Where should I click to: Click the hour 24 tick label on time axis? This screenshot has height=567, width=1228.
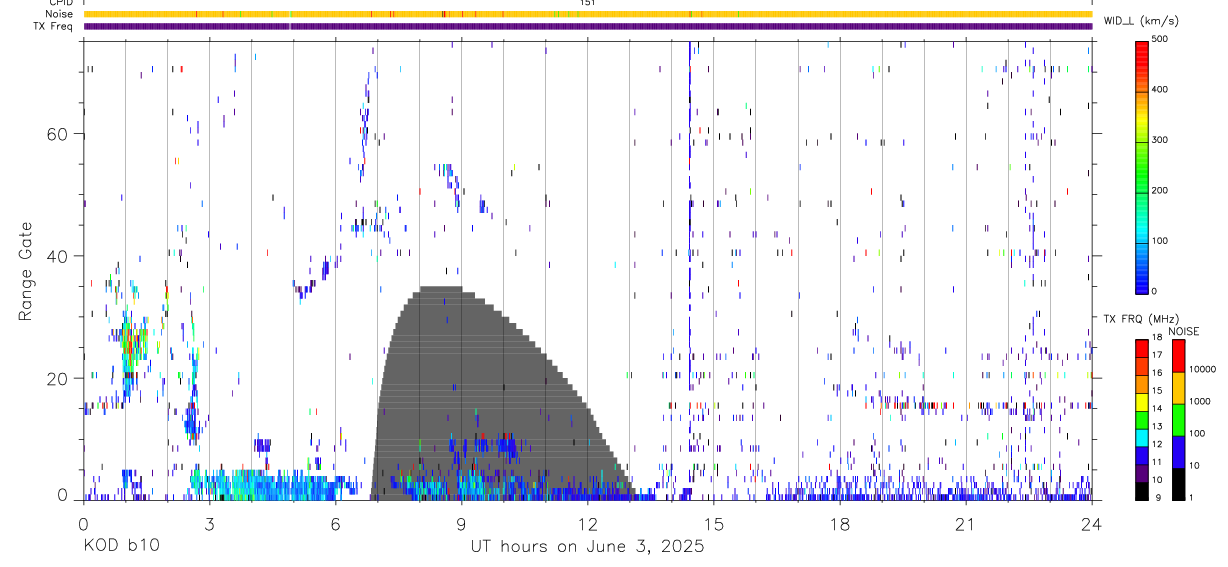(1091, 523)
